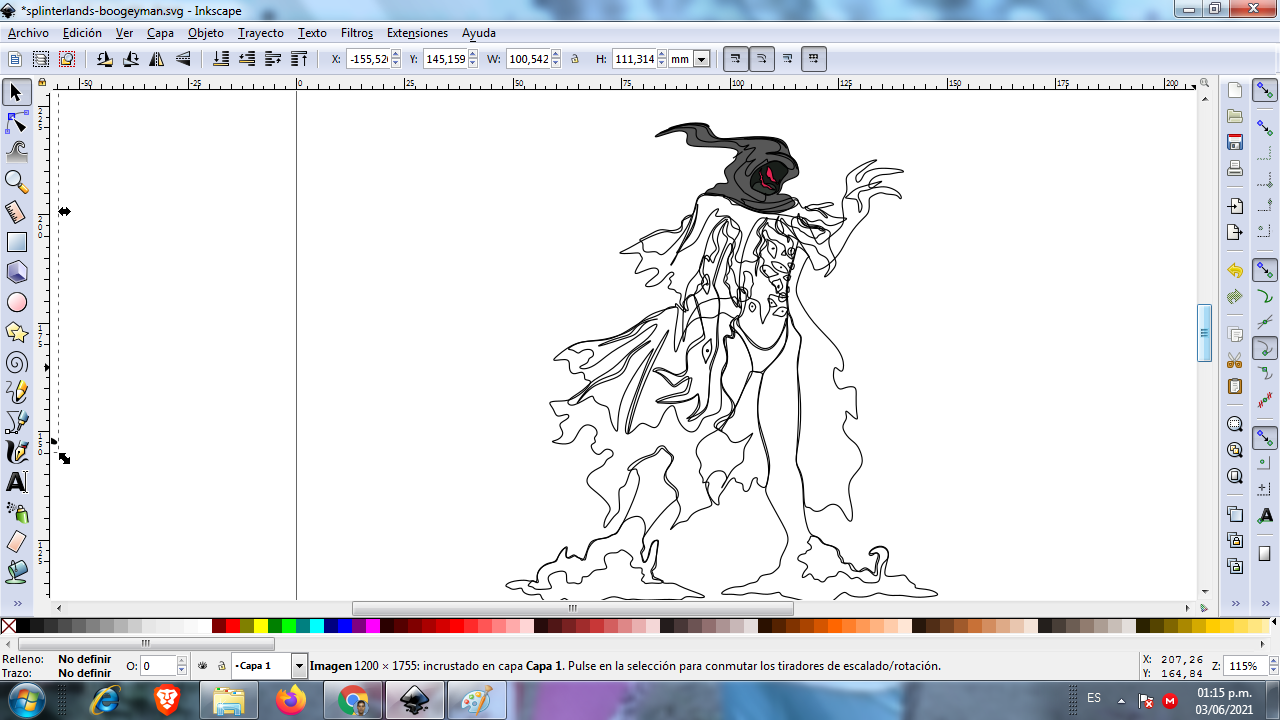Image resolution: width=1280 pixels, height=720 pixels.
Task: Select the Text tool in toolbox
Action: pyautogui.click(x=16, y=482)
